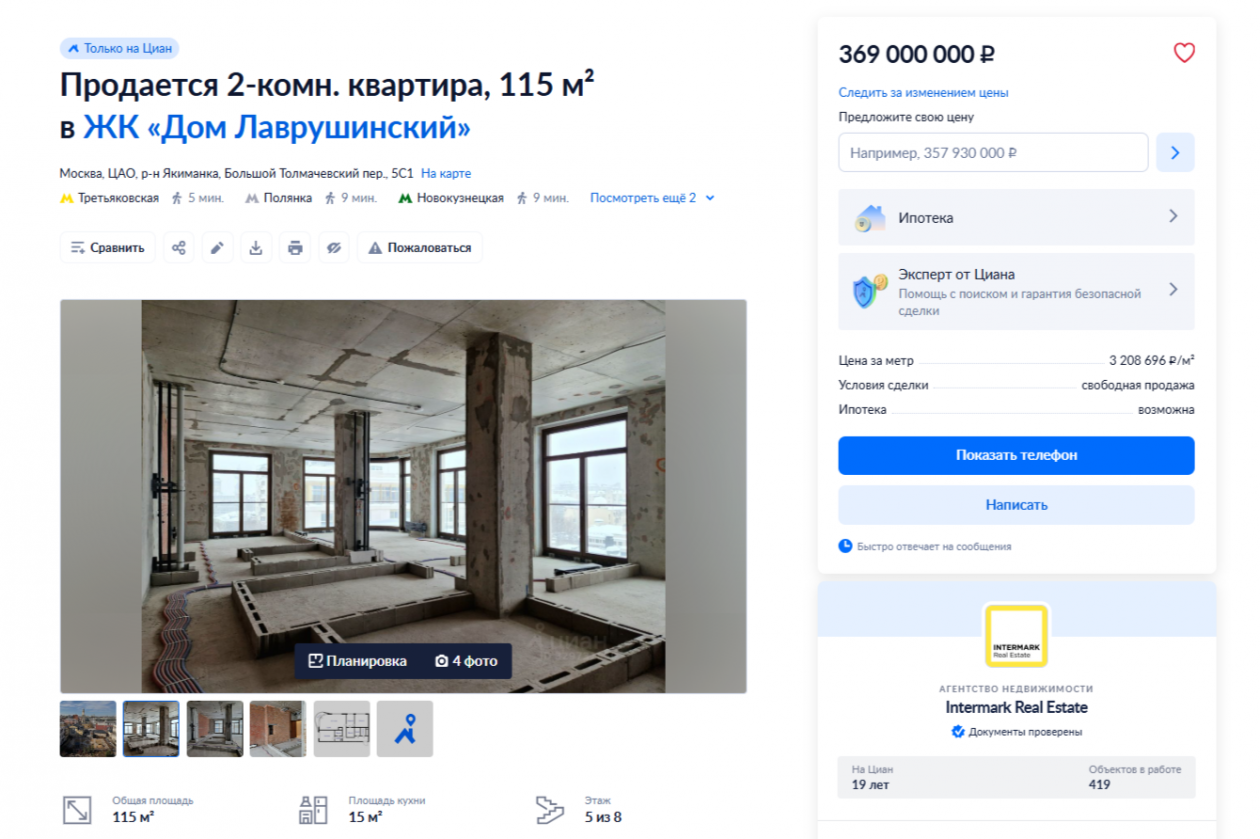Click Написать message button
This screenshot has height=839, width=1260.
tap(1016, 505)
